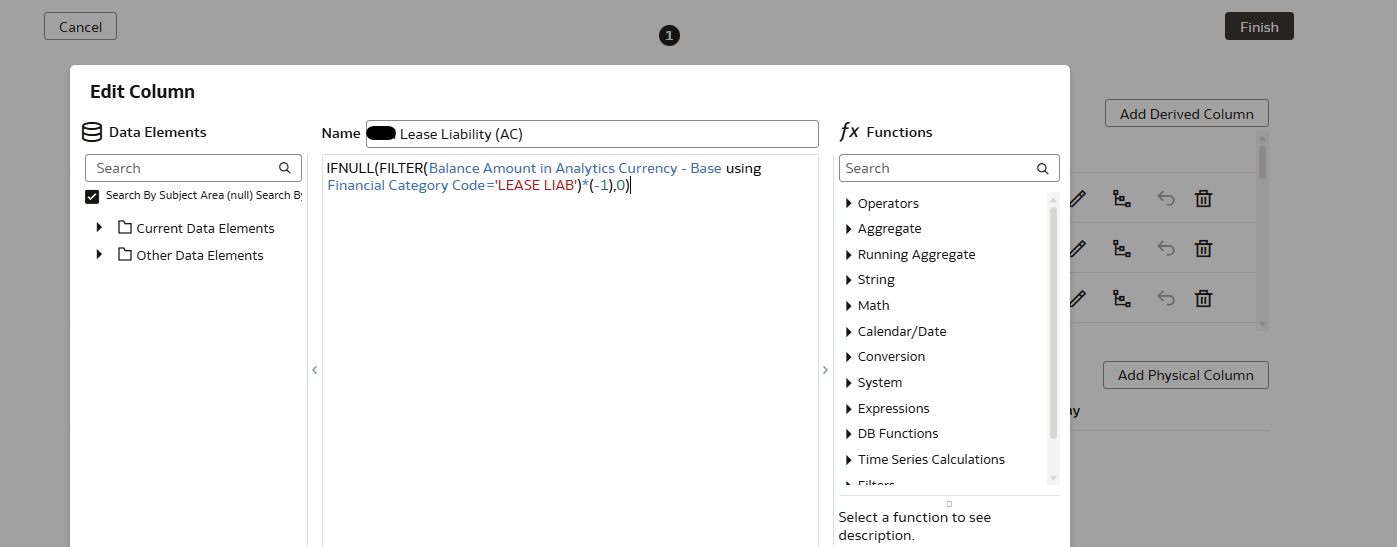
Task: Click Add Derived Column
Action: pyautogui.click(x=1186, y=113)
